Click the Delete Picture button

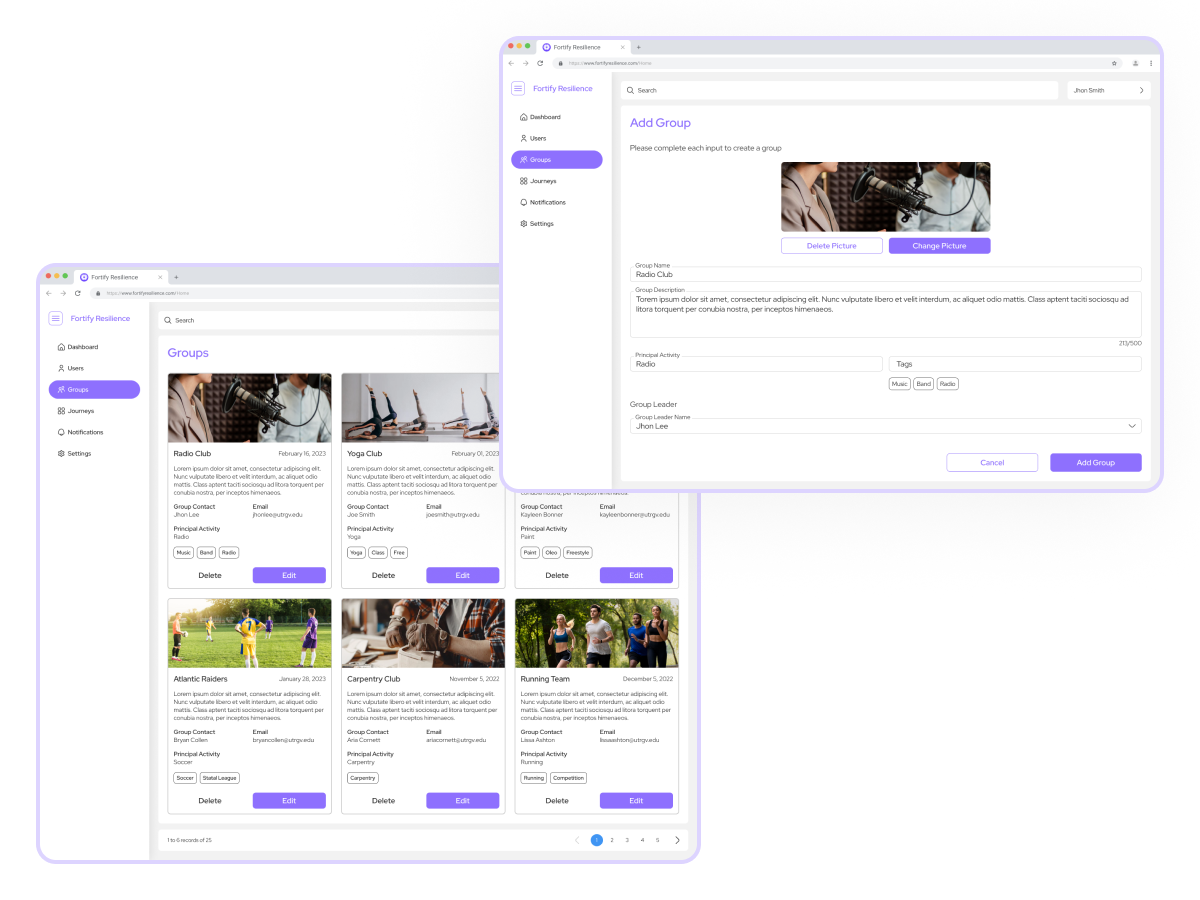pyautogui.click(x=832, y=246)
